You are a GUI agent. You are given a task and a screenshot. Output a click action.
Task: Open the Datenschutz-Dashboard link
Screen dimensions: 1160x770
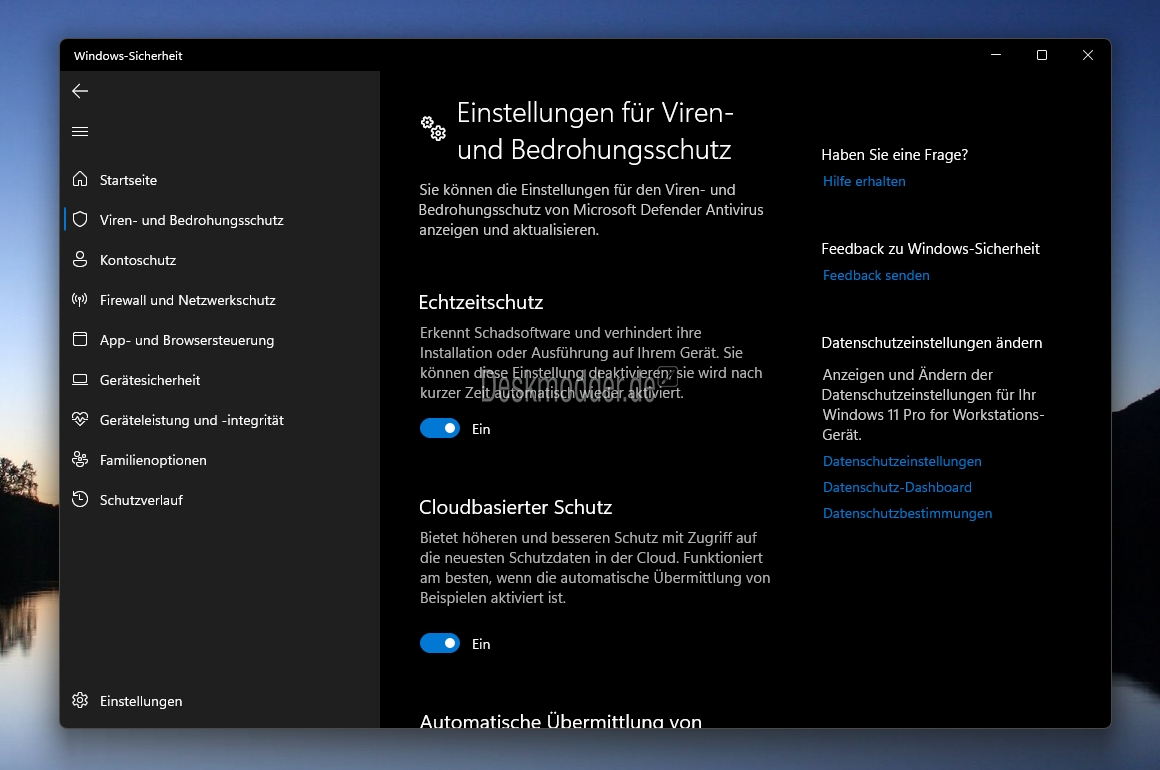[x=897, y=487]
